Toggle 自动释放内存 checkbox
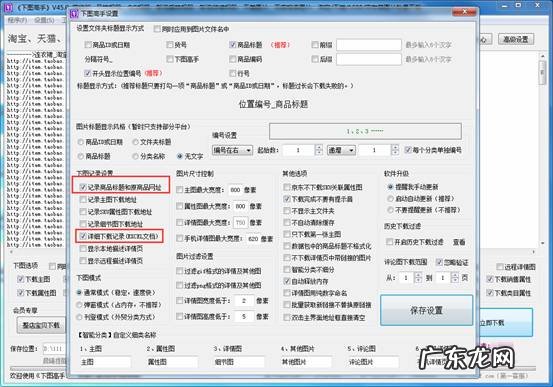Viewport: 553px width, 387px height. point(287,281)
